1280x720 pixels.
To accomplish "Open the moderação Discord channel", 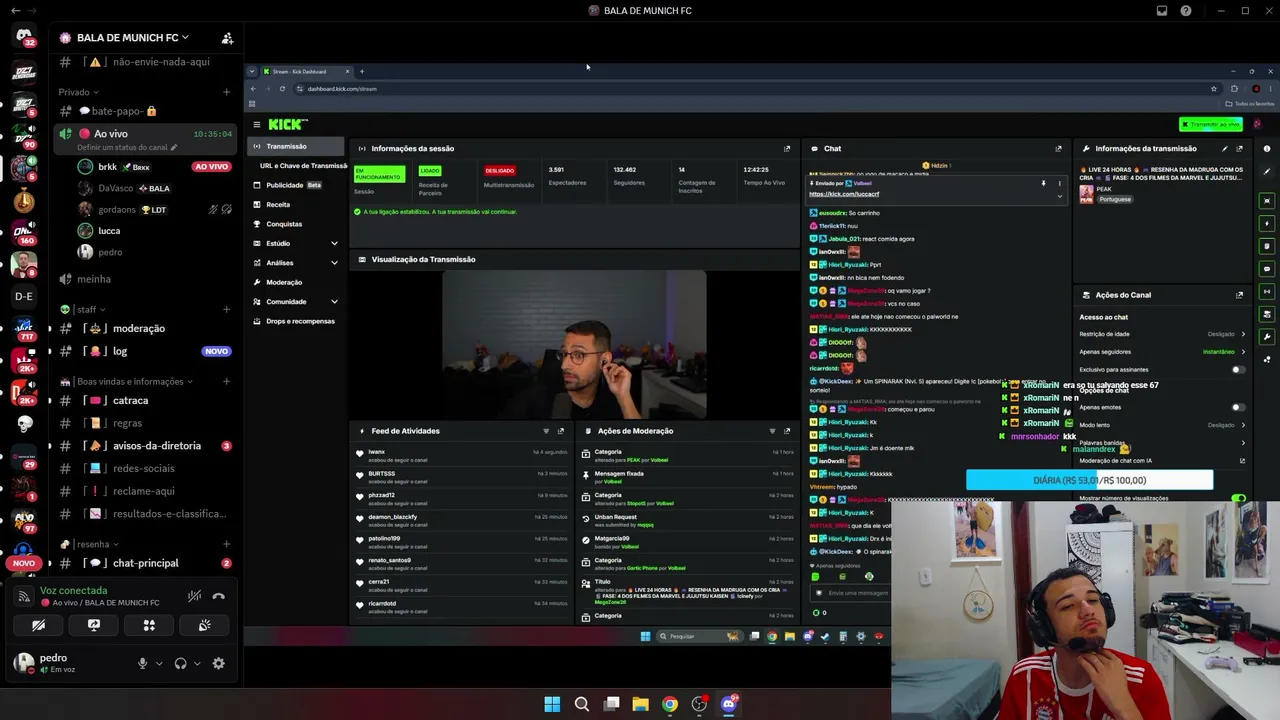I will (x=145, y=328).
